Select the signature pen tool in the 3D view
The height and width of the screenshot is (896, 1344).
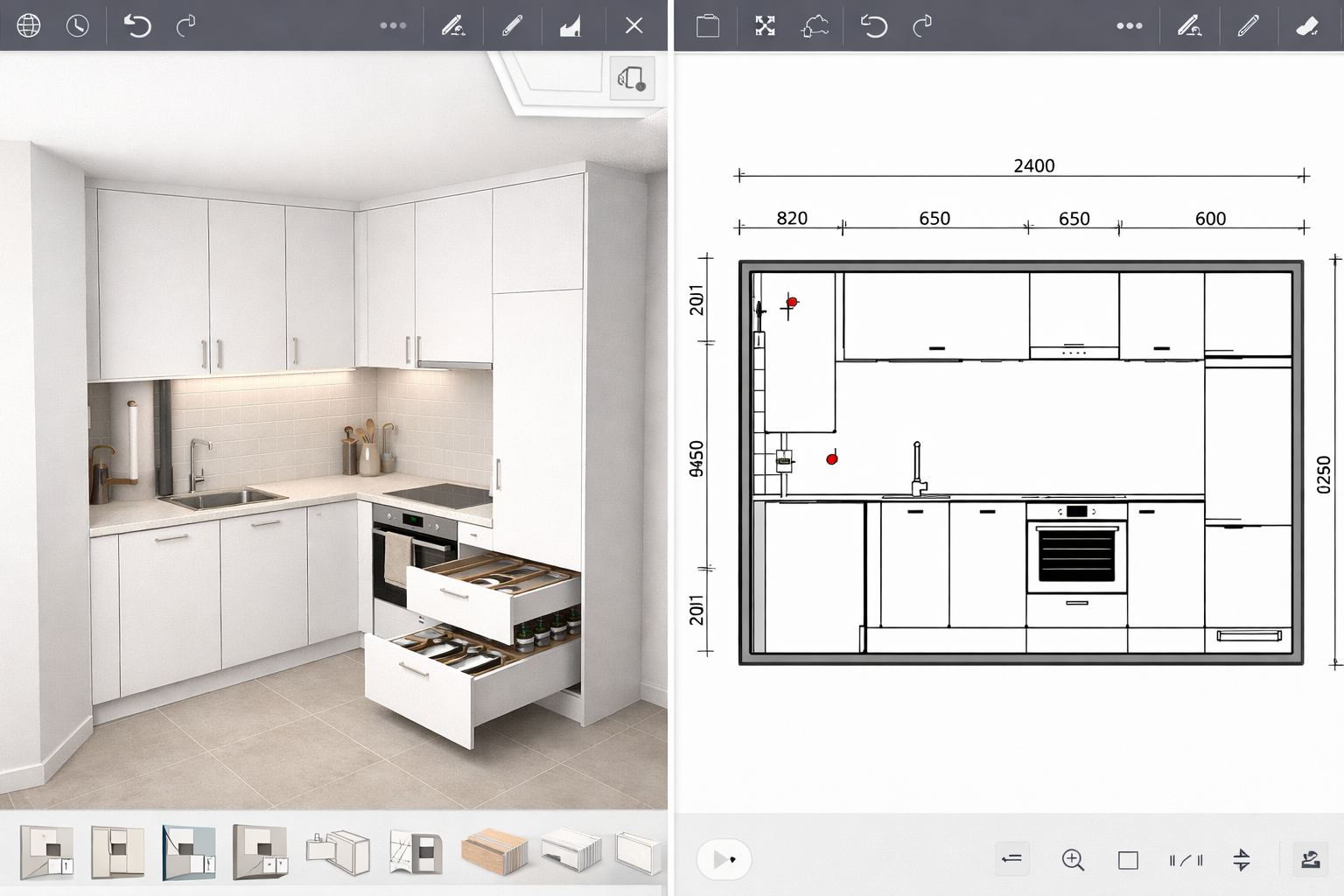tap(453, 25)
